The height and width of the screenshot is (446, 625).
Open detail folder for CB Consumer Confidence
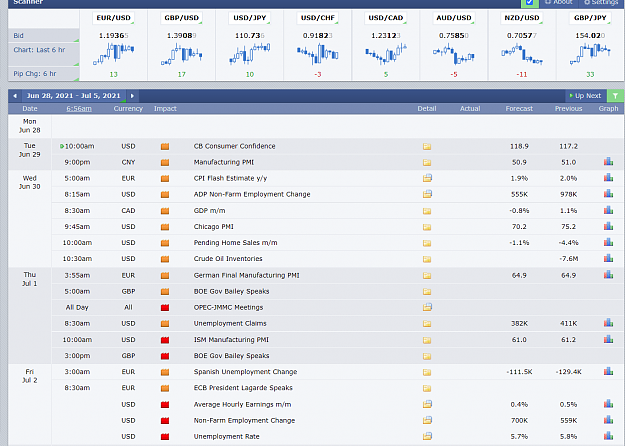coord(427,146)
